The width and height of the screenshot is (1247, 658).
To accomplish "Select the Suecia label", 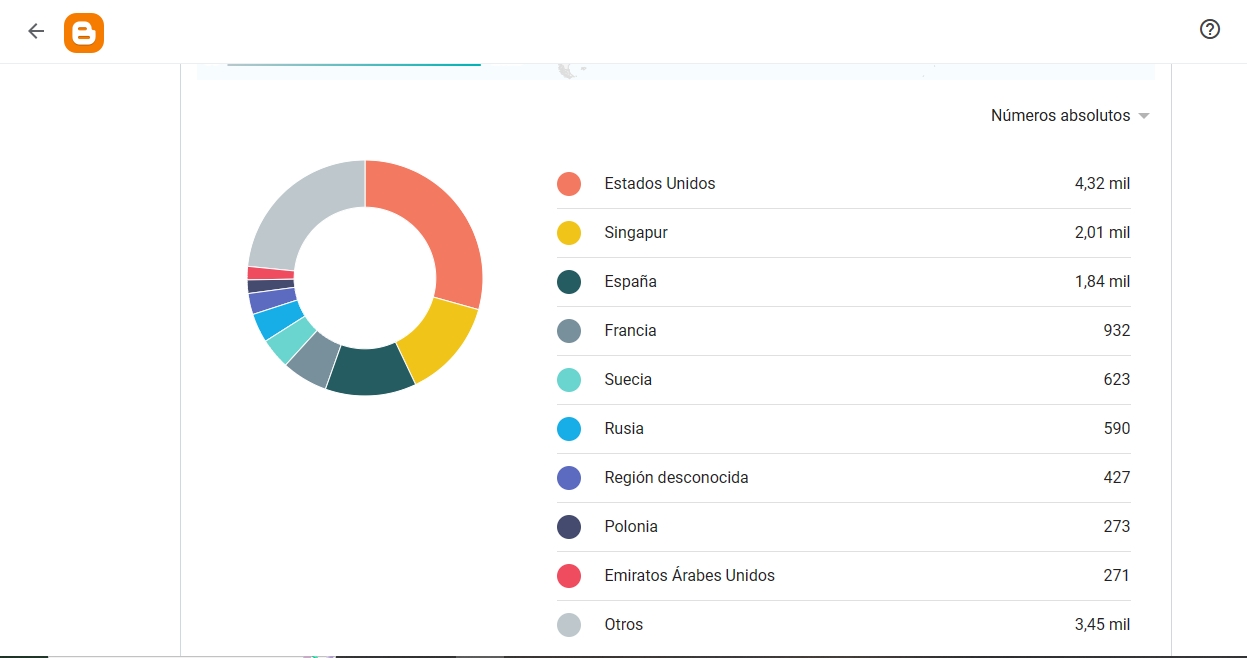I will (x=628, y=380).
